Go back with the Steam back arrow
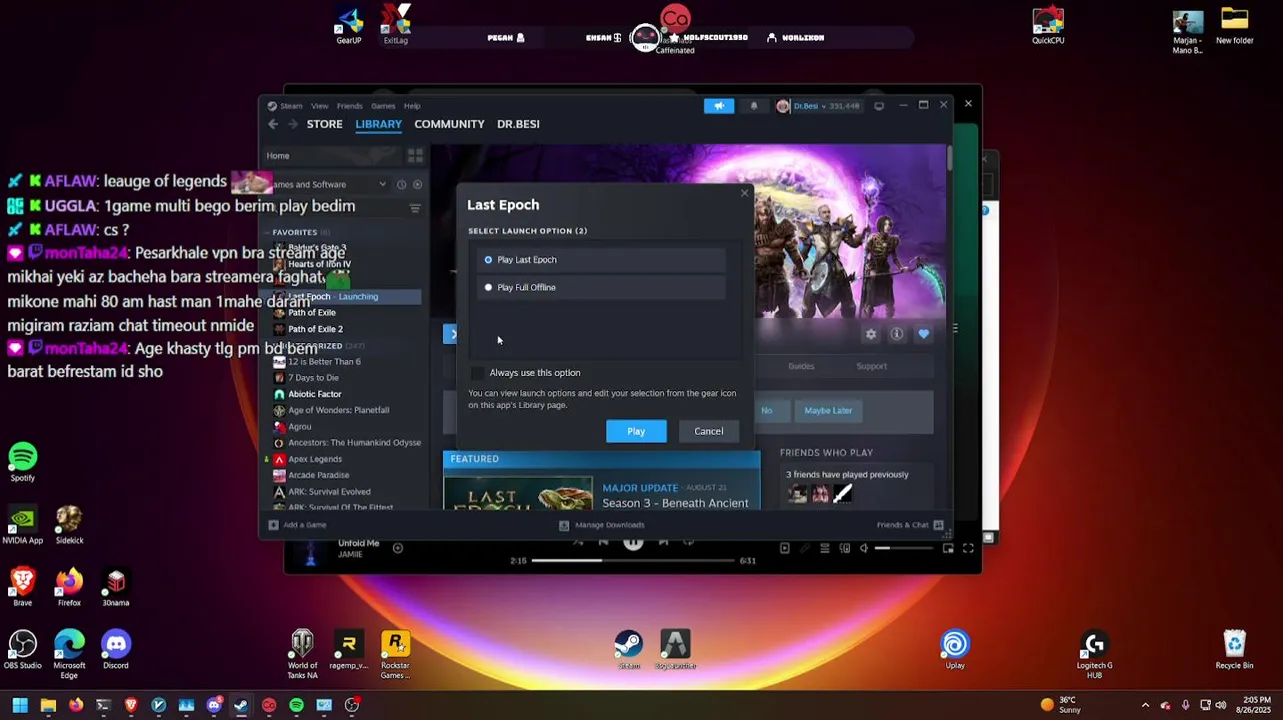This screenshot has height=720, width=1283. point(273,124)
